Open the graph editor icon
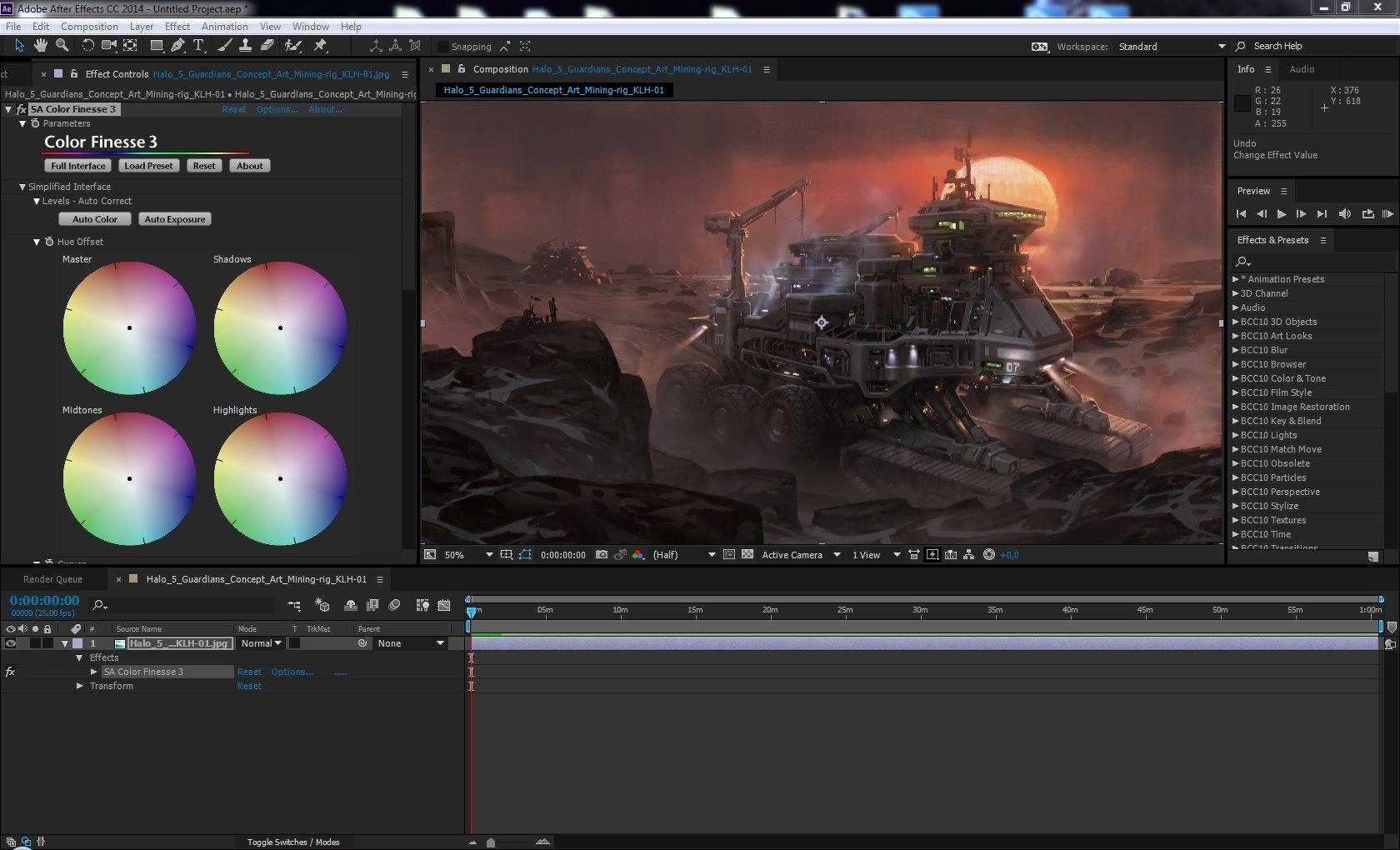The image size is (1400, 850). pos(444,606)
